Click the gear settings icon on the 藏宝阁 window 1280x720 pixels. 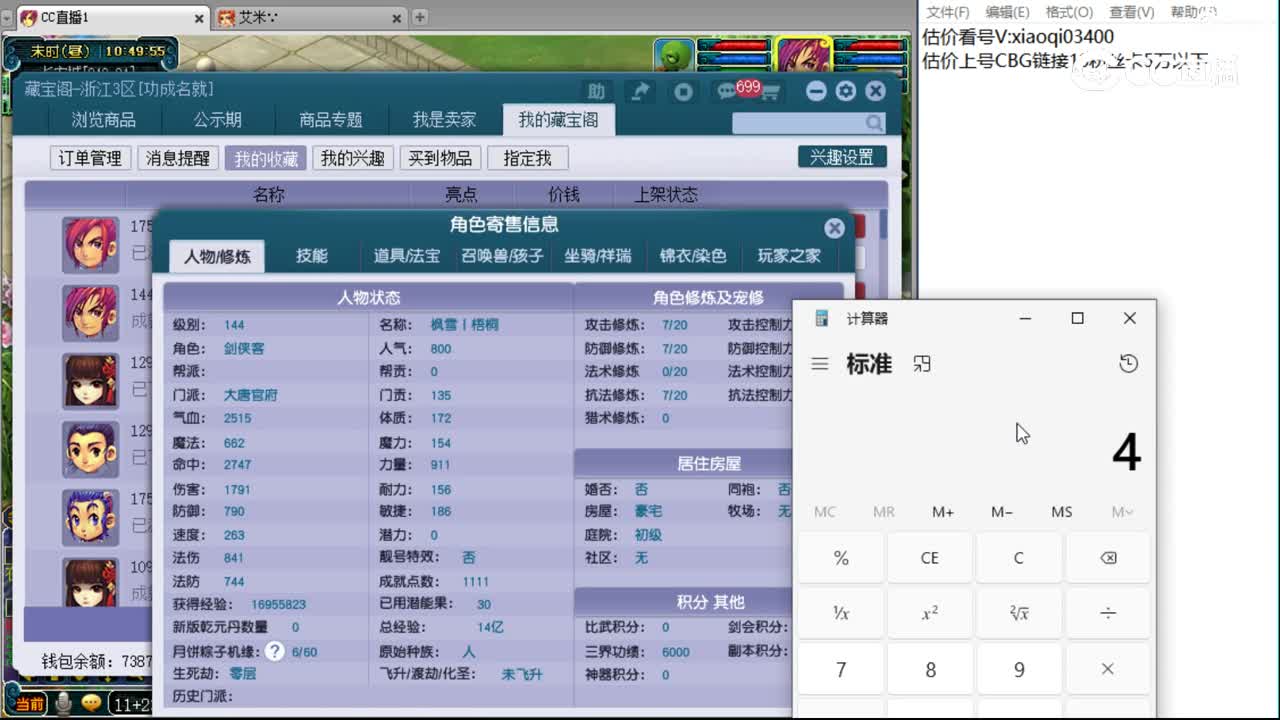(x=846, y=91)
